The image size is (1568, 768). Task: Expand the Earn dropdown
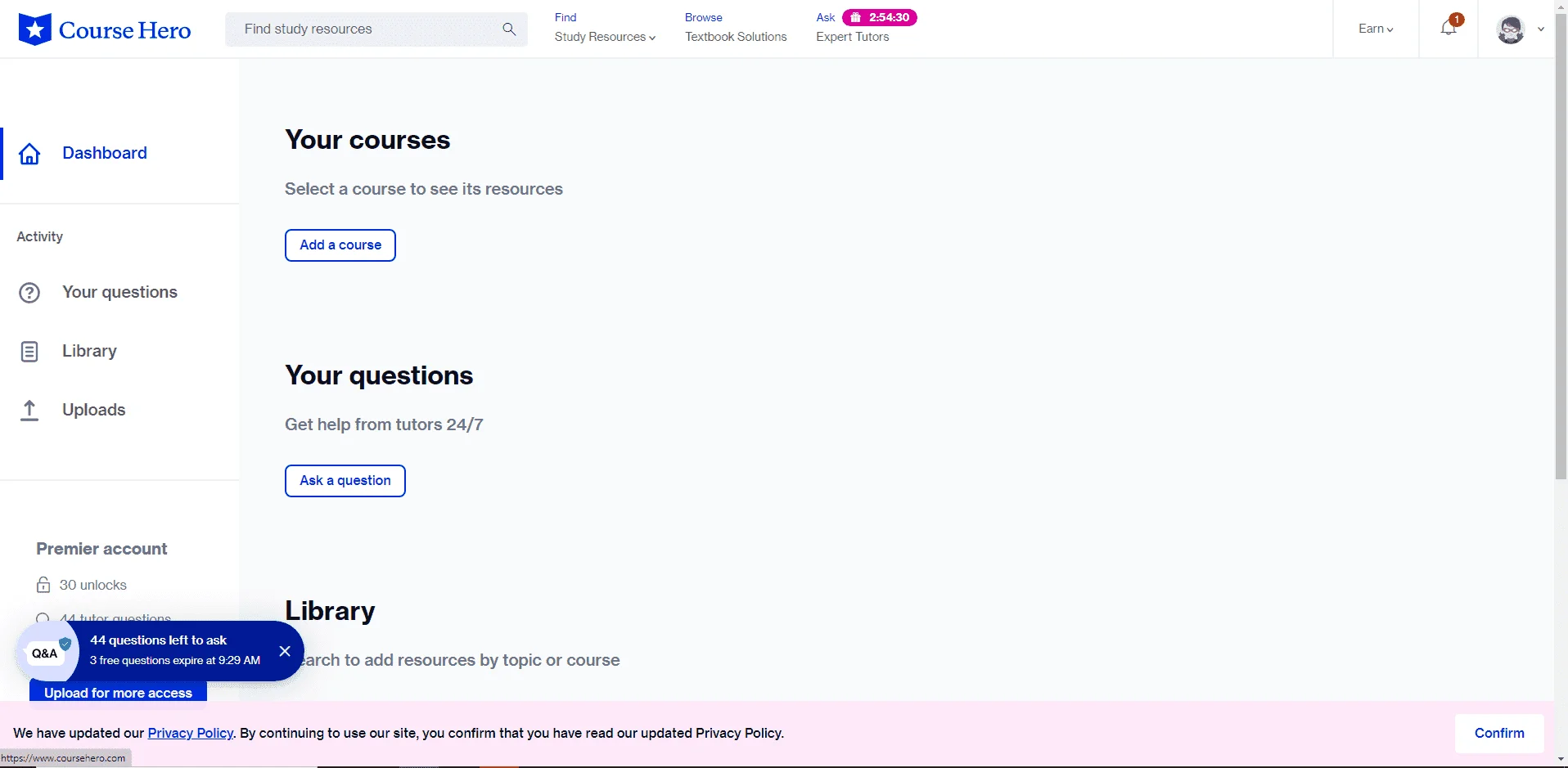1376,29
